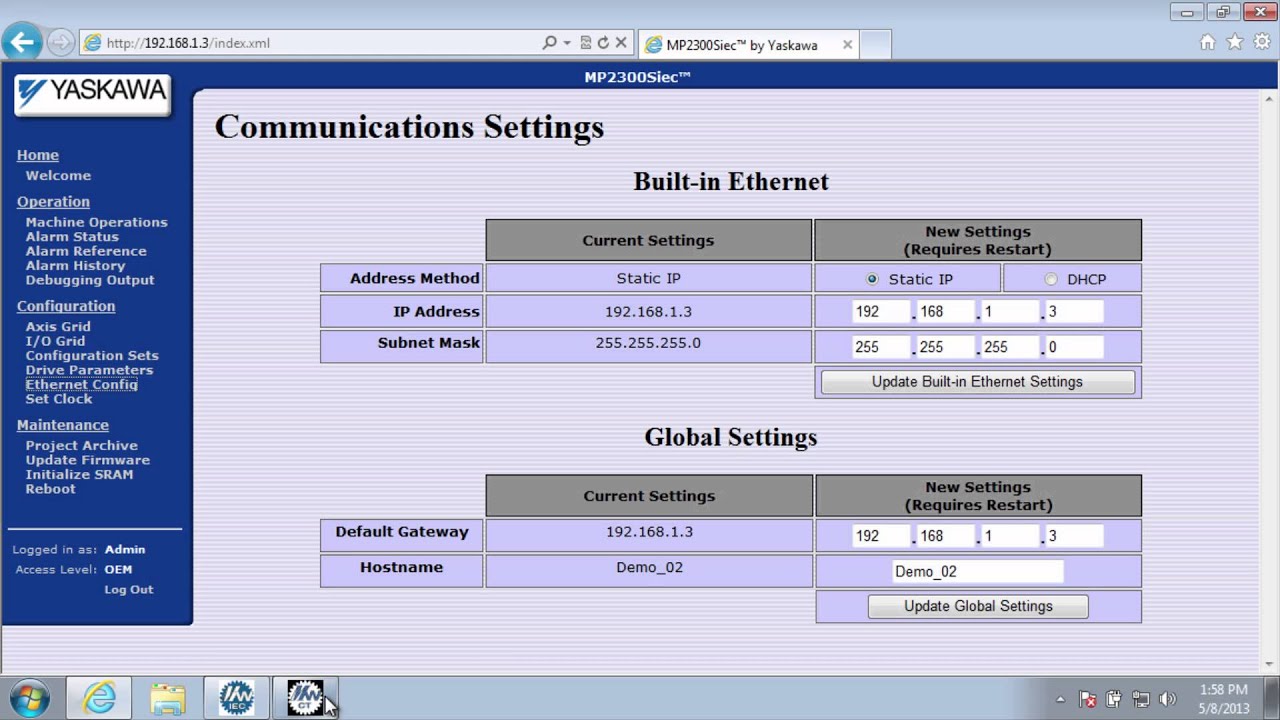Click the IP Address fourth octet field

(x=1074, y=312)
